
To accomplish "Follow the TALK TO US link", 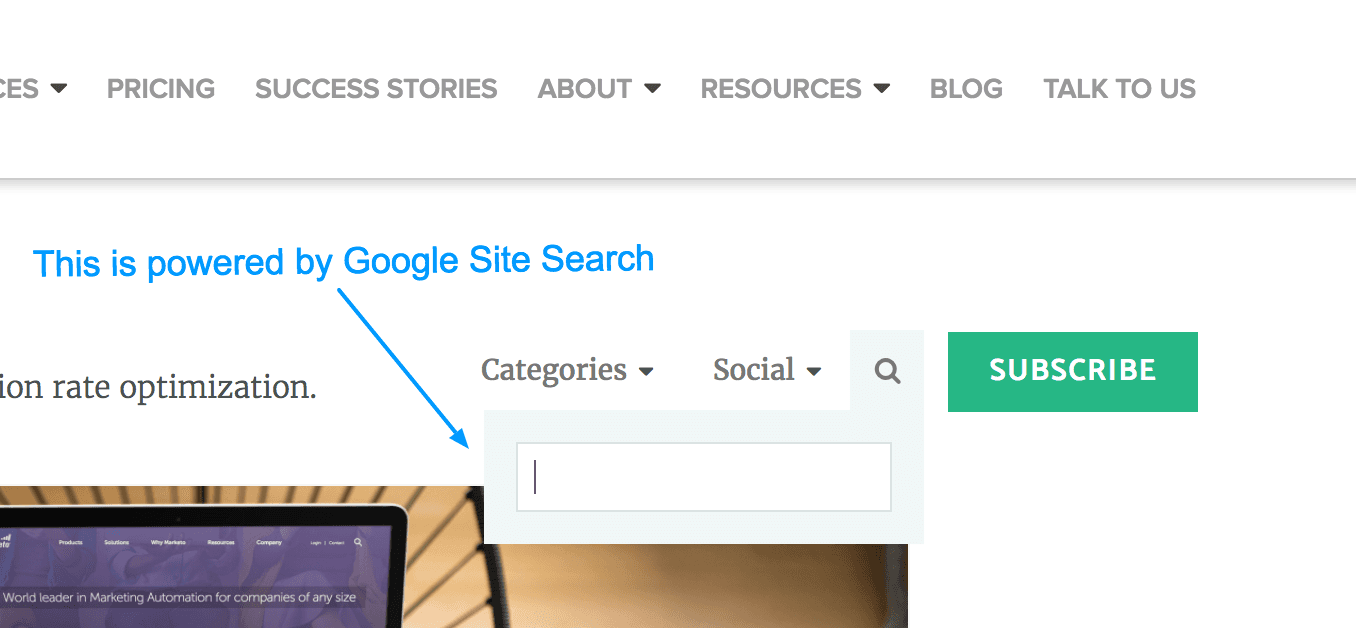I will click(1119, 88).
